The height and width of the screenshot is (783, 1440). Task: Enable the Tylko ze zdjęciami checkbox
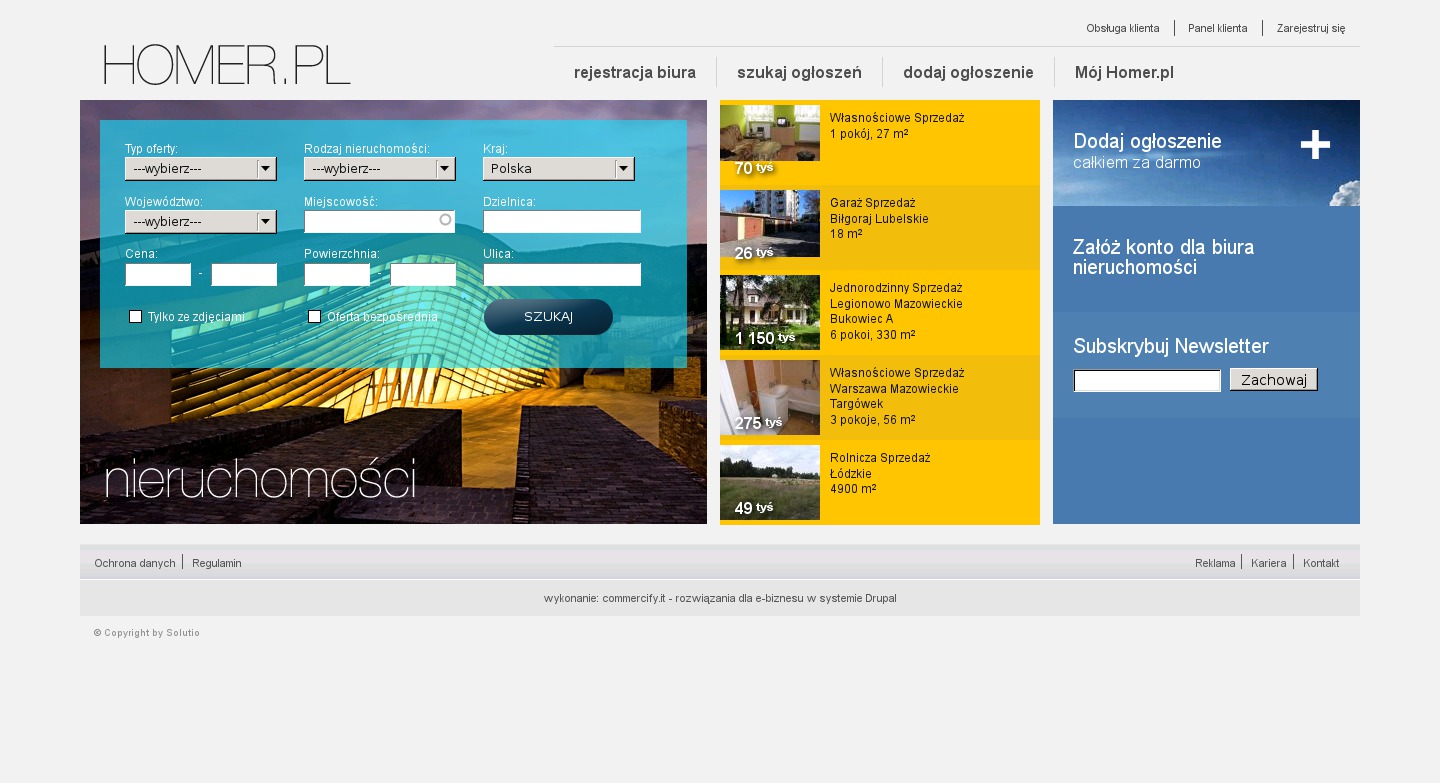point(135,317)
